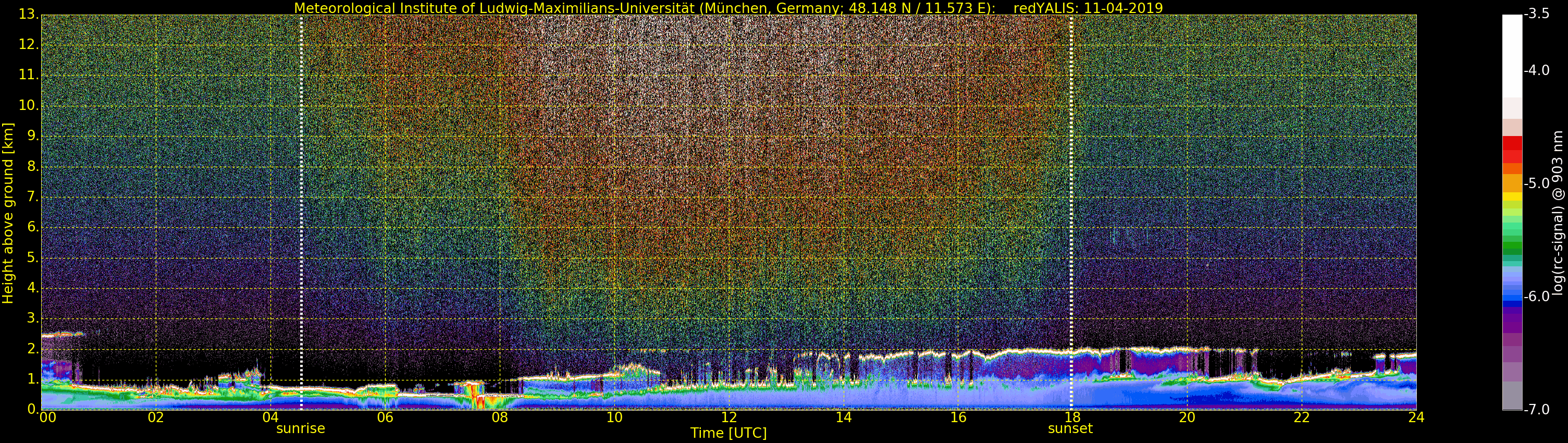The height and width of the screenshot is (443, 1568).
Task: Click the '04' time axis tick label
Action: [270, 417]
